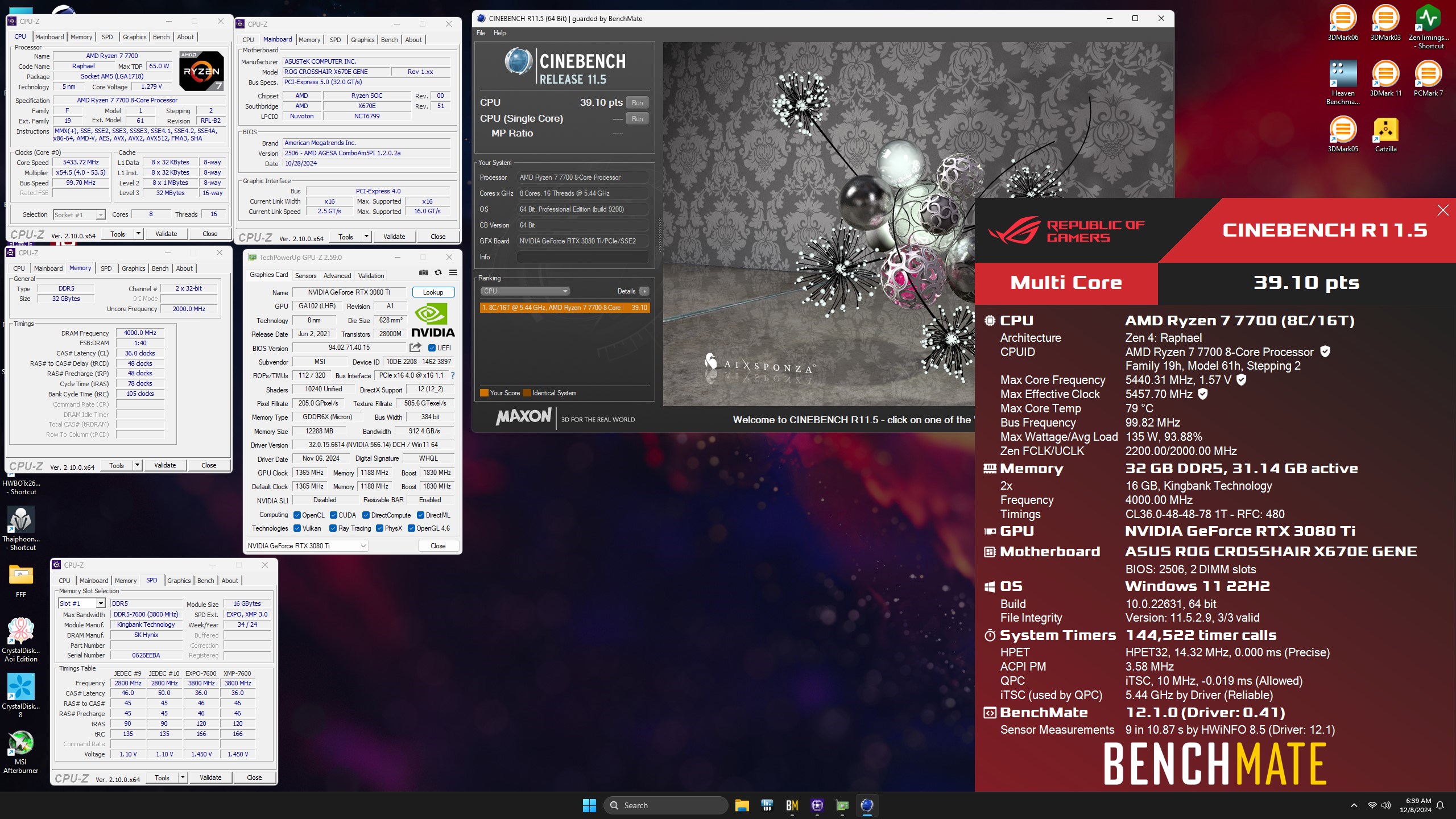Open Thaiphoon Burner shortcut icon
The width and height of the screenshot is (1456, 819).
tap(21, 528)
